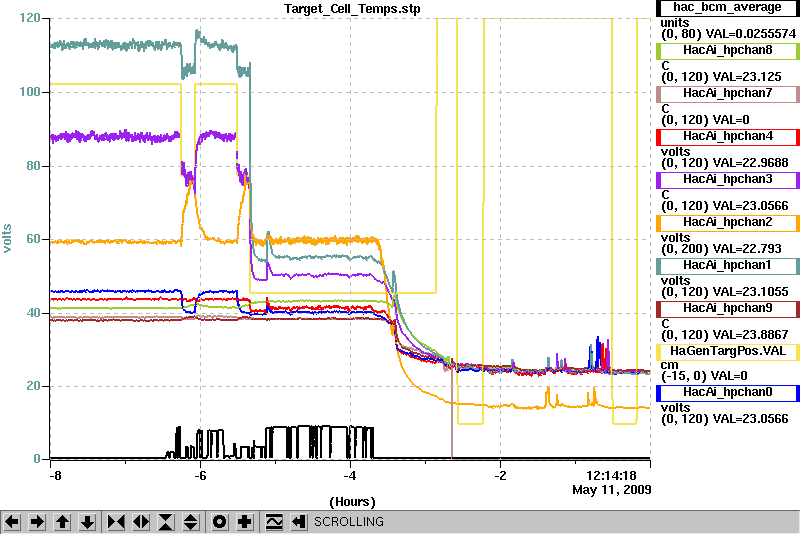800x534 pixels.
Task: Select the yellow HaGenTargPos.VAL legend box
Action: point(727,352)
